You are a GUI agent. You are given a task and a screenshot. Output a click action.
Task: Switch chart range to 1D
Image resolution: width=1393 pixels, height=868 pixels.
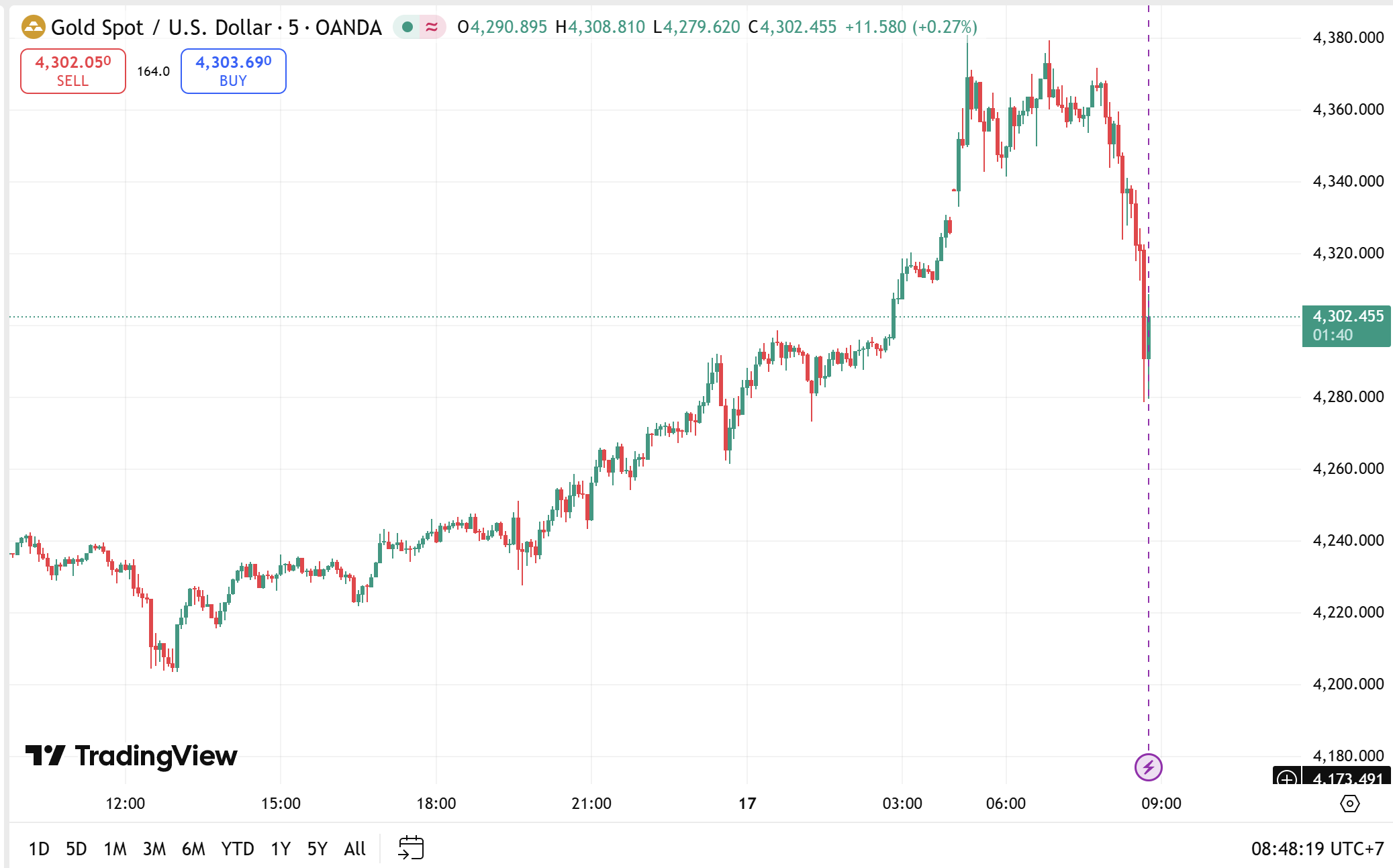pyautogui.click(x=39, y=849)
